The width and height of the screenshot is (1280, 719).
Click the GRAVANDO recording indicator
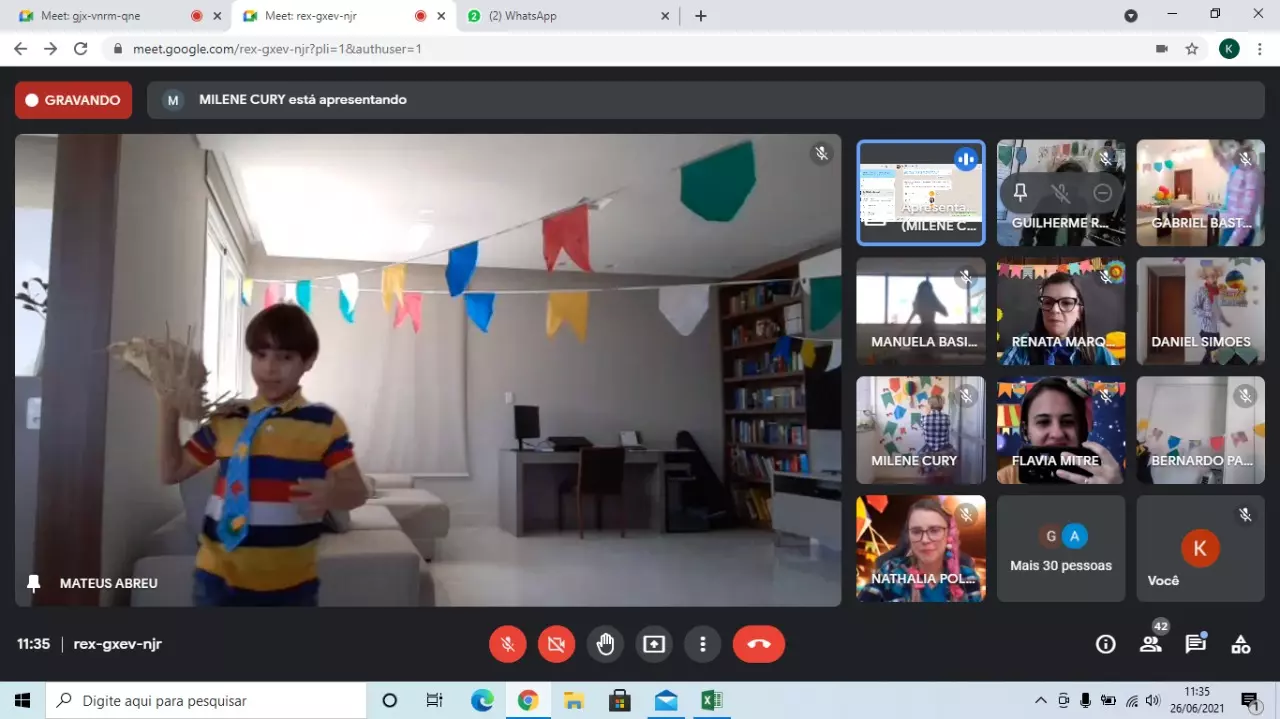pos(73,100)
